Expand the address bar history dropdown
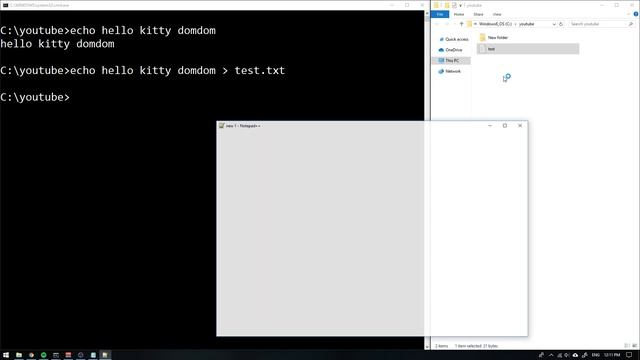 (x=554, y=24)
